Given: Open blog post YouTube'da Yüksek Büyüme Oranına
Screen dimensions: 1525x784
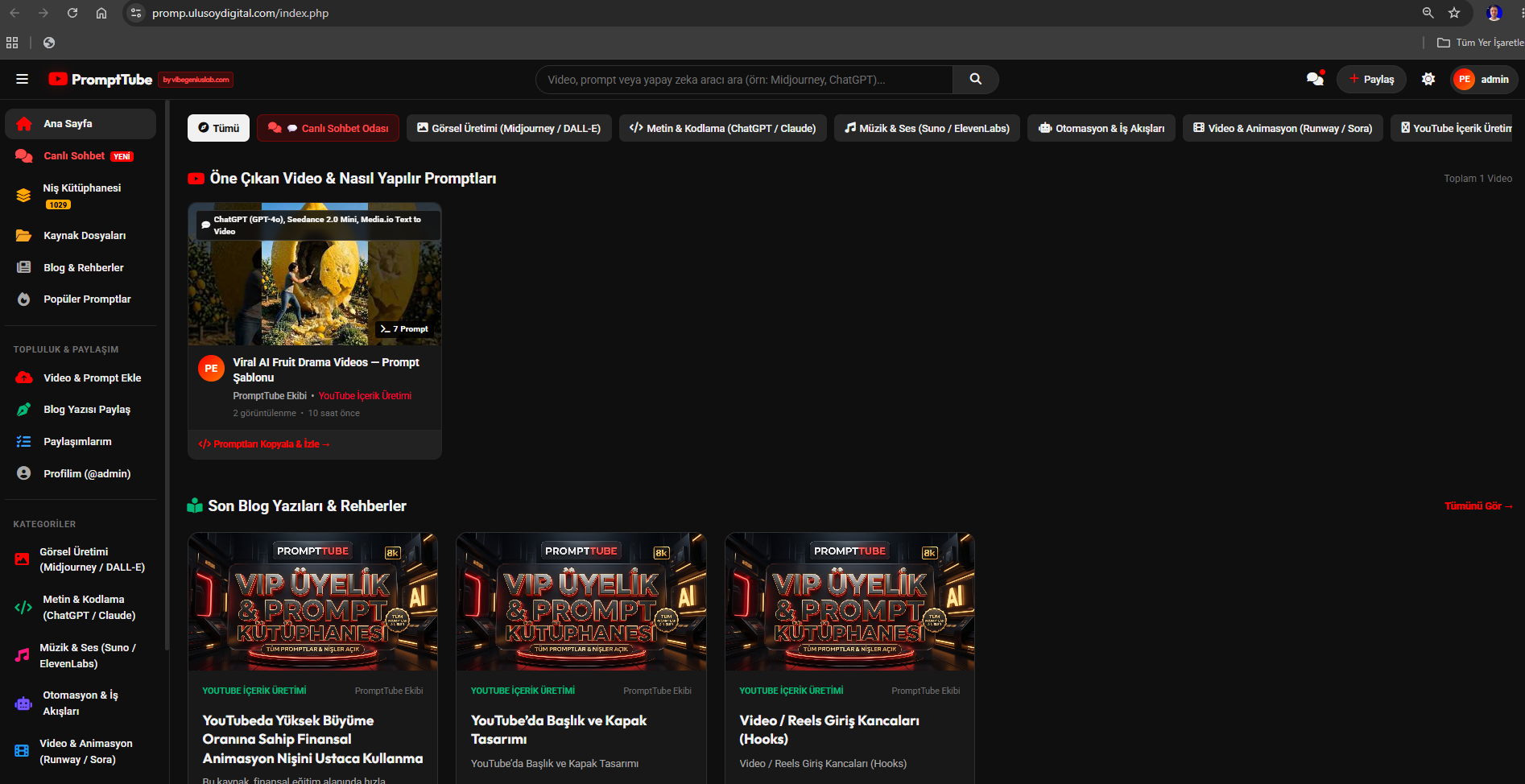Looking at the screenshot, I should [312, 739].
